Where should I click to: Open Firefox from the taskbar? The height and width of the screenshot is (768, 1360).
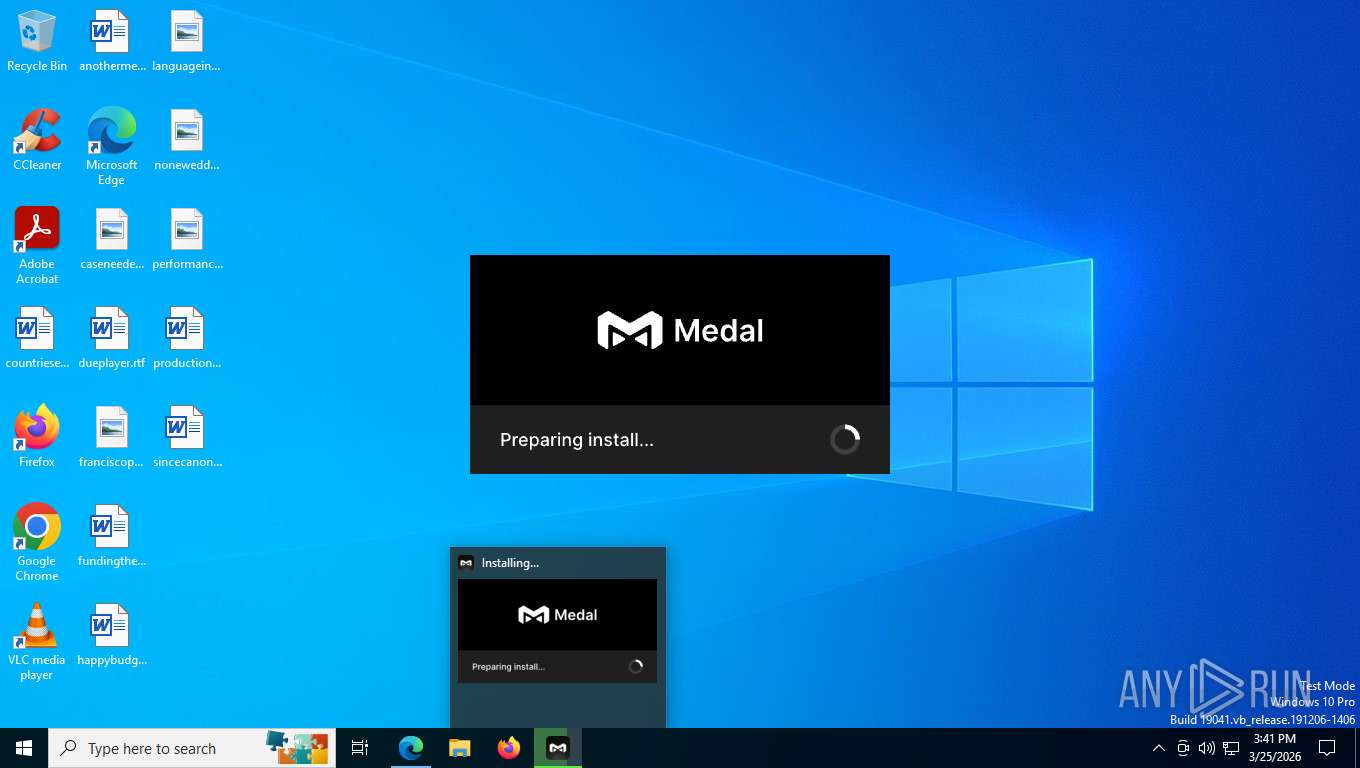[x=509, y=747]
